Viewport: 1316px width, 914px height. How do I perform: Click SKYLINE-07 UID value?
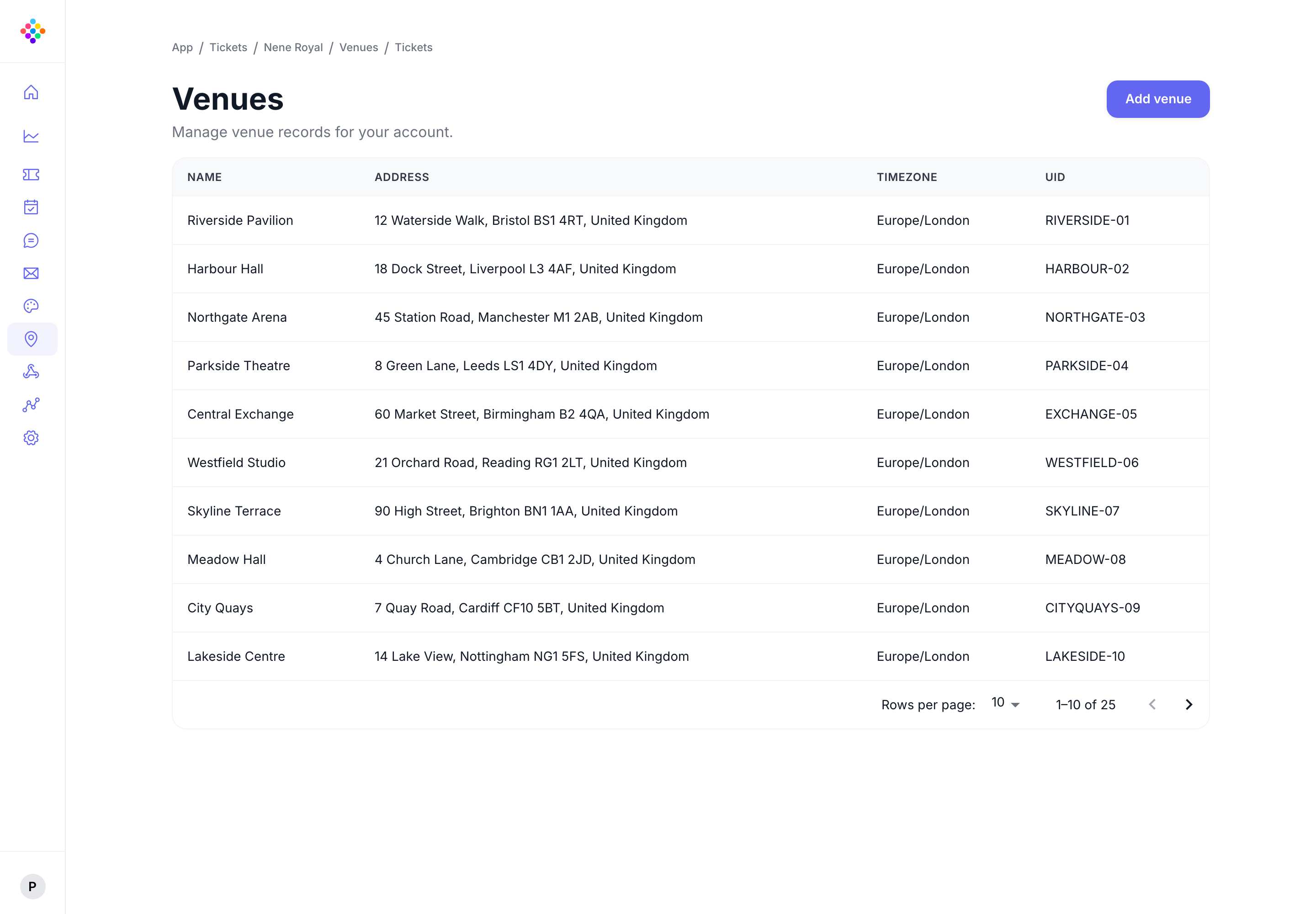pyautogui.click(x=1082, y=511)
